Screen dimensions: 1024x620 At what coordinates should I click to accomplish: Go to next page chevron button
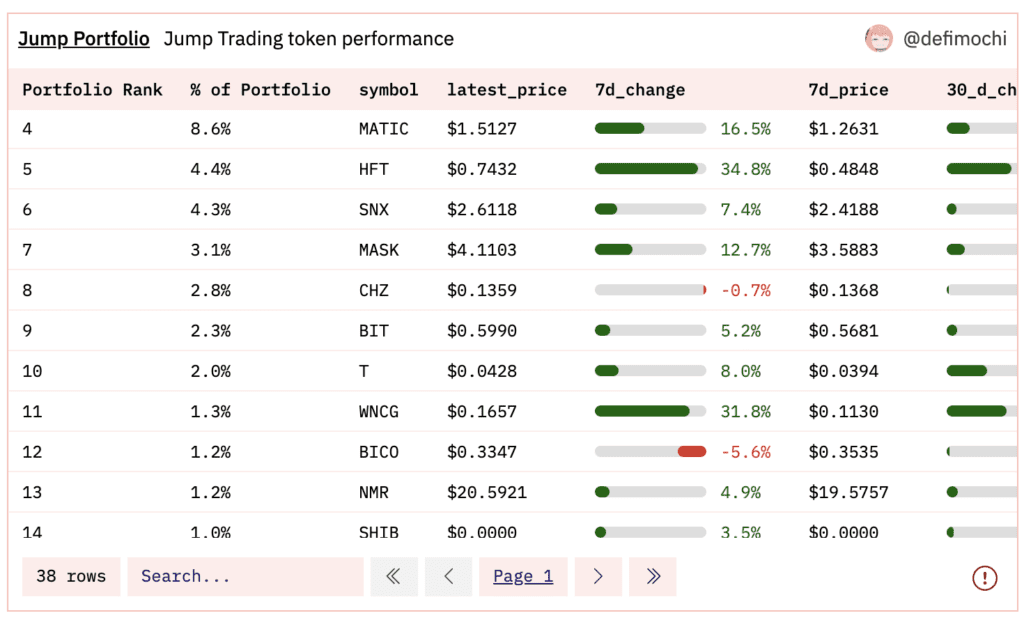598,576
